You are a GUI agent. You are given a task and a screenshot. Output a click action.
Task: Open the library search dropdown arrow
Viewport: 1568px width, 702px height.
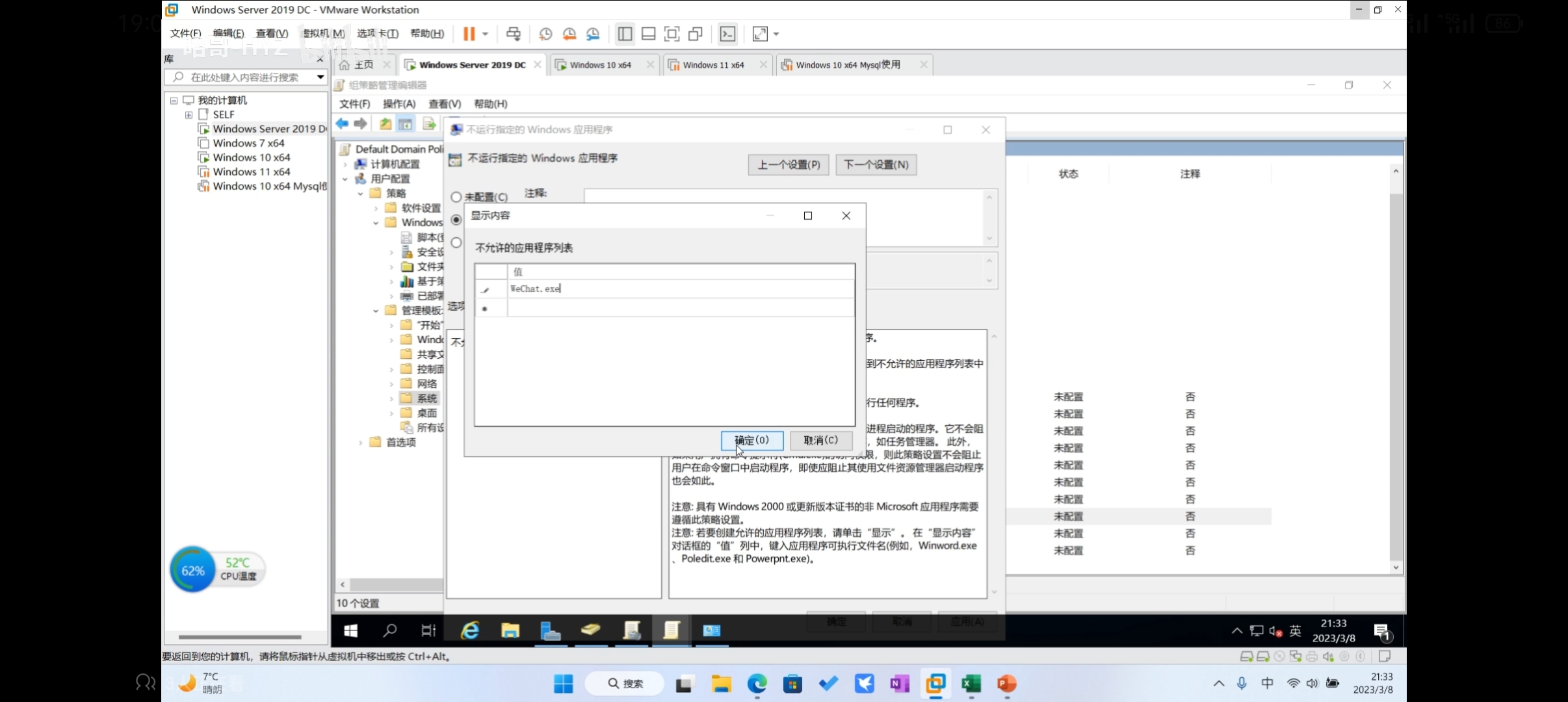tap(320, 77)
